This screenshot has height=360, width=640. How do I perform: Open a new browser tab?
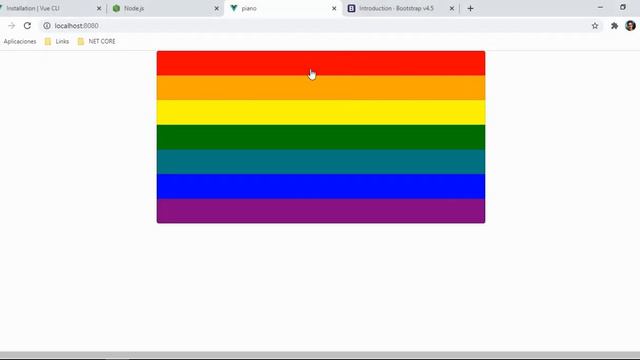point(470,8)
